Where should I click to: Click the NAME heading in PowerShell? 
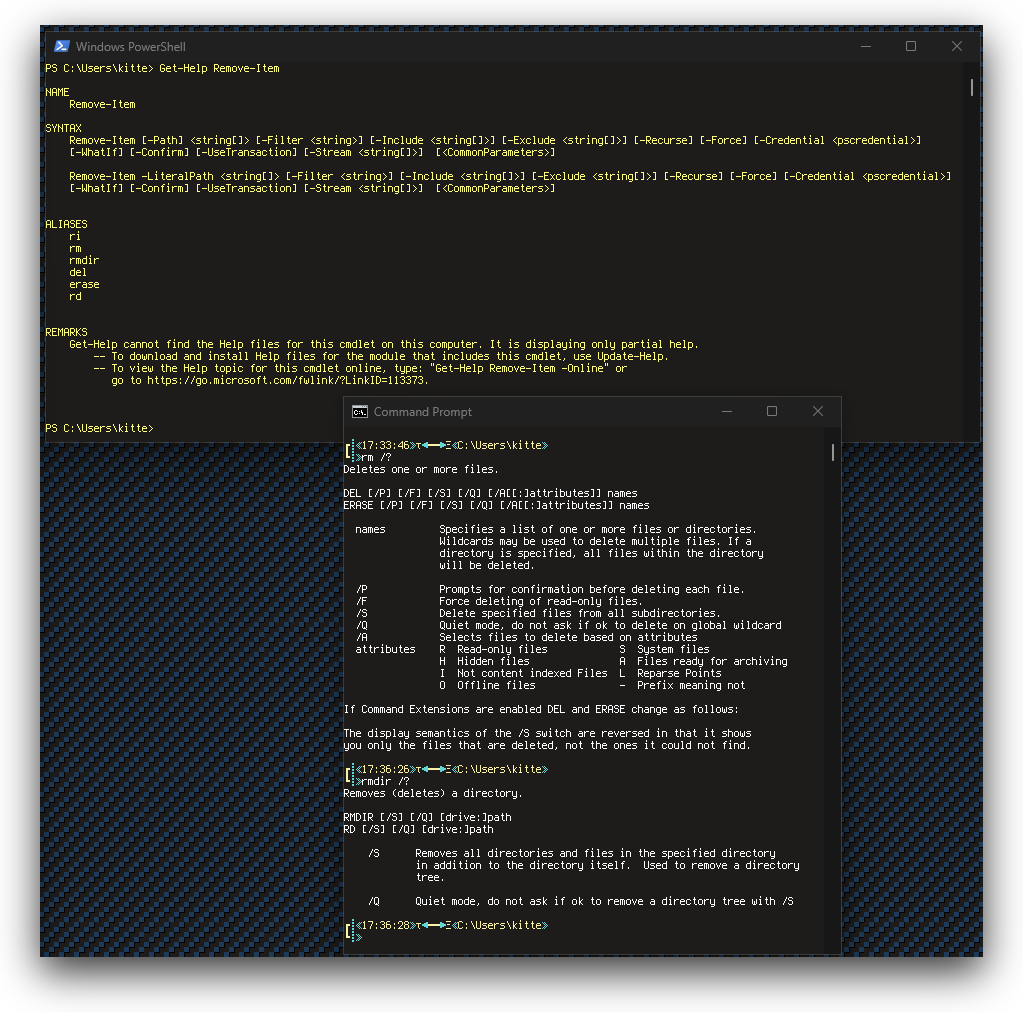(57, 92)
